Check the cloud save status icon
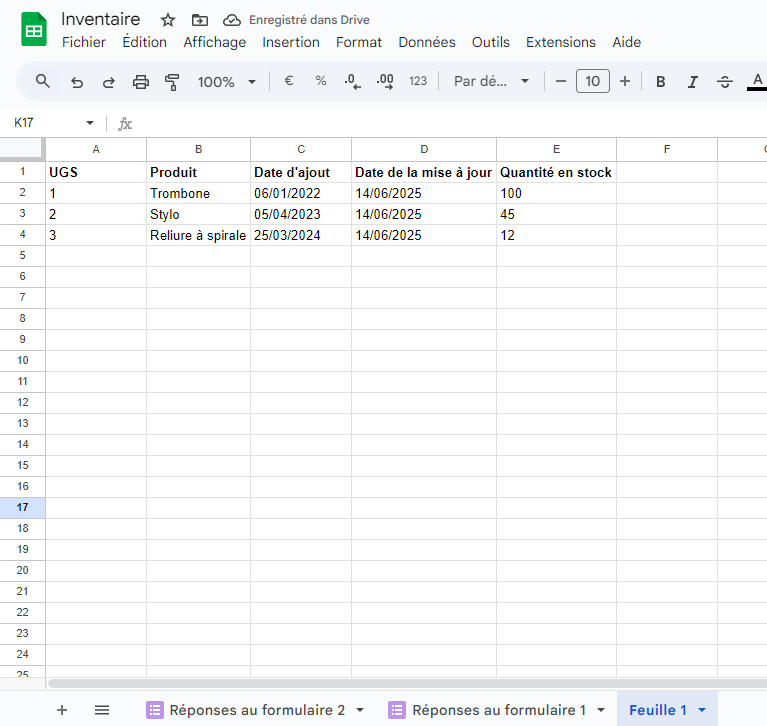The width and height of the screenshot is (767, 726). tap(231, 20)
